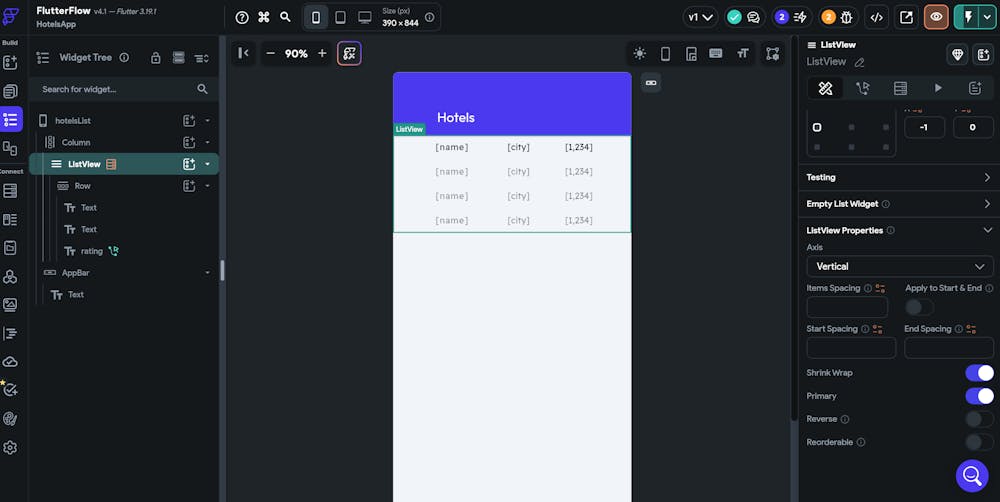The height and width of the screenshot is (502, 1000).
Task: Switch to the Properties design tab
Action: 825,88
